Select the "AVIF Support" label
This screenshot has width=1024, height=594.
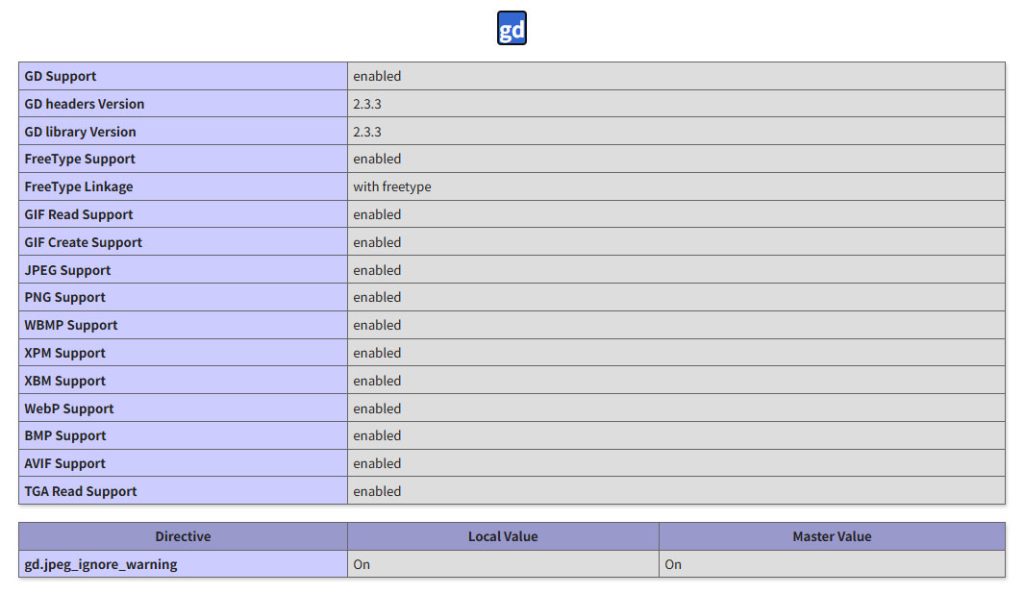point(65,464)
